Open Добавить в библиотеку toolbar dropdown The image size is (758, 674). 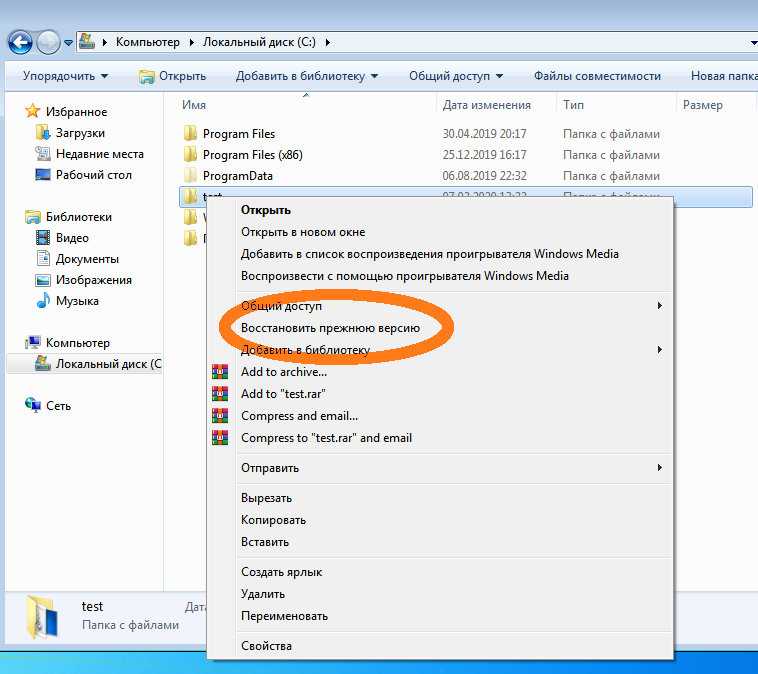tap(306, 76)
